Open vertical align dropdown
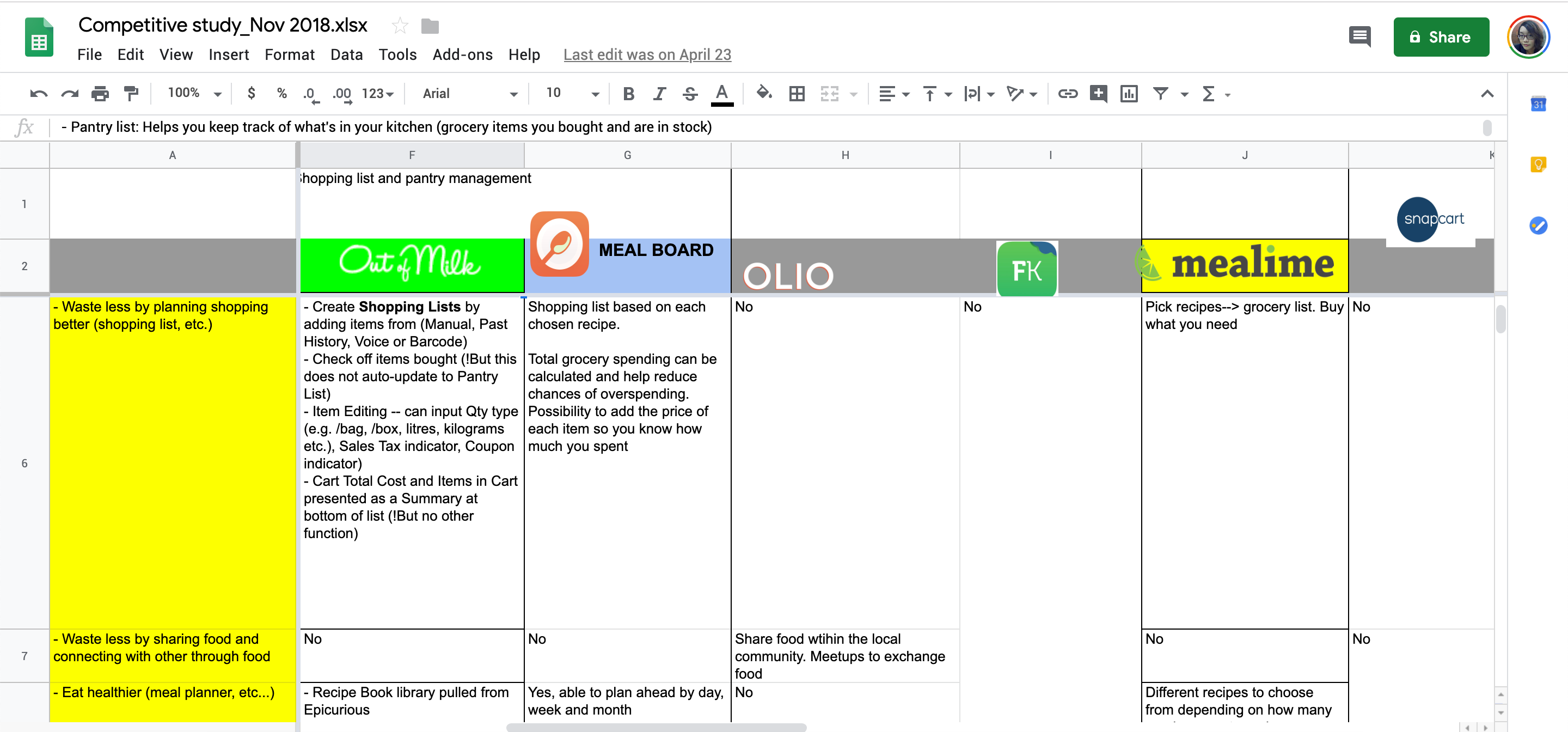 937,94
